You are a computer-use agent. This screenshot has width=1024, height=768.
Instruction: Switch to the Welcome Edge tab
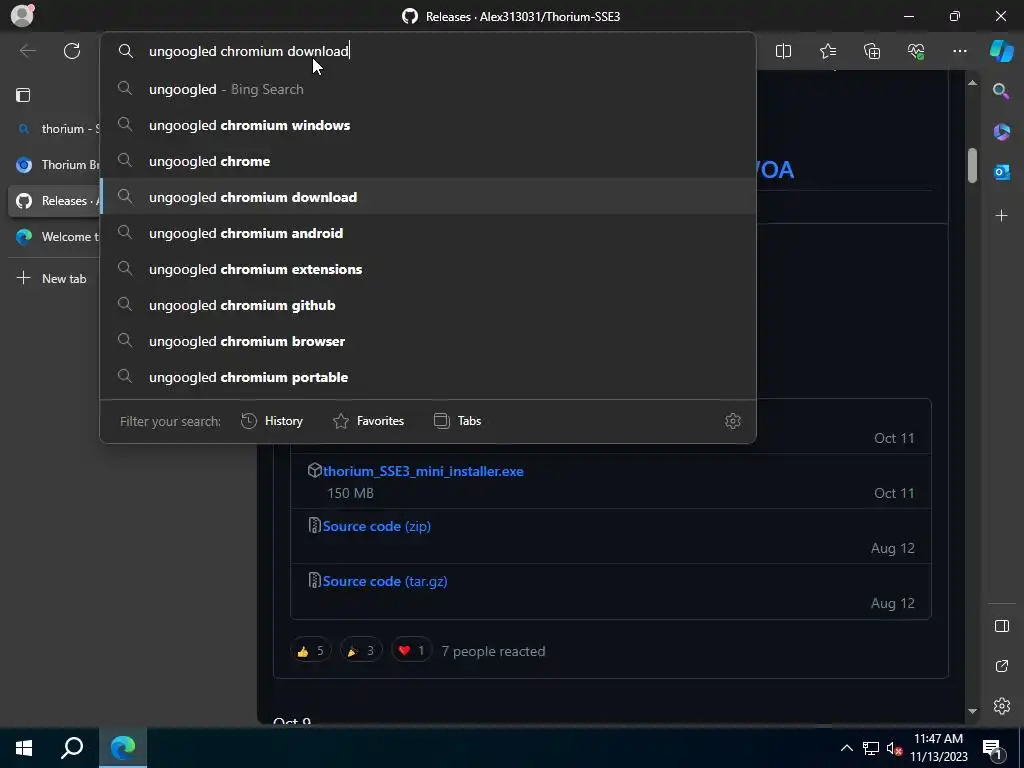pos(55,236)
